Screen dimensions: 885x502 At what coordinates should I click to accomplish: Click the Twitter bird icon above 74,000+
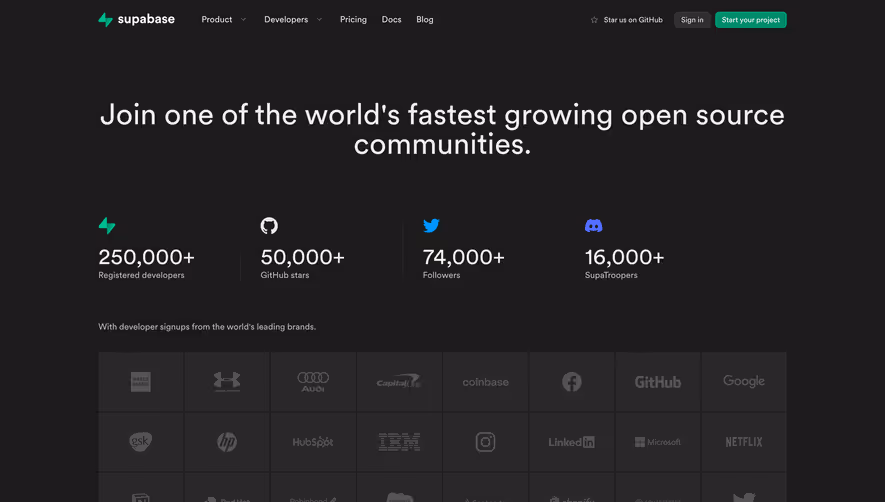pyautogui.click(x=431, y=226)
